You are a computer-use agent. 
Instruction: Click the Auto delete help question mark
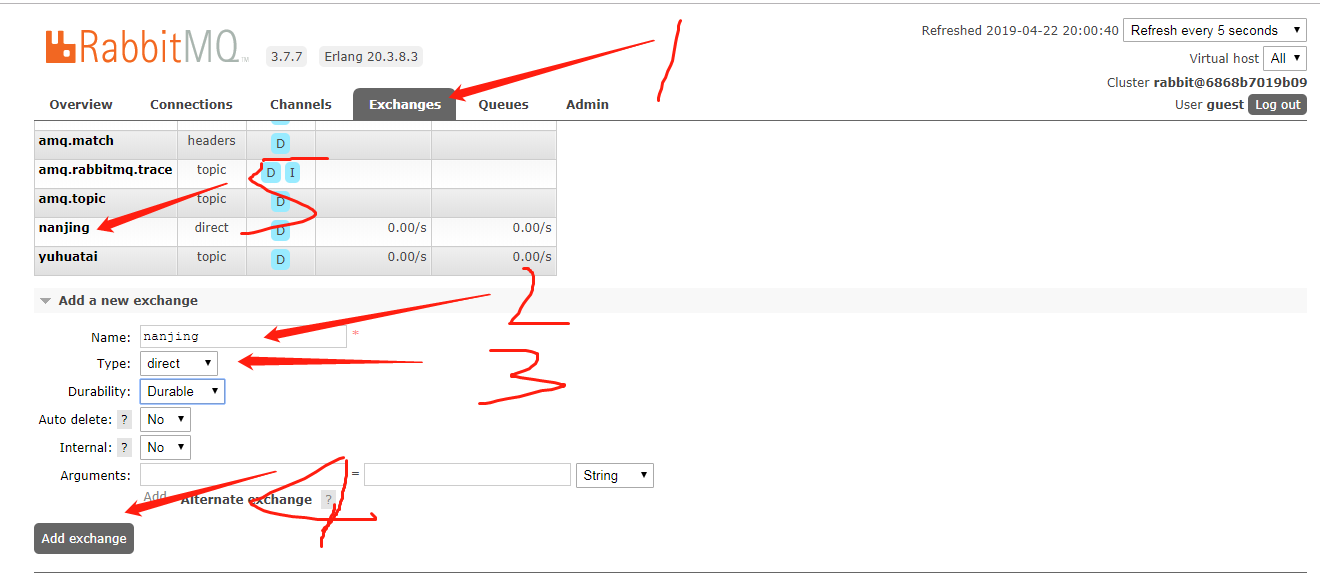click(x=125, y=420)
